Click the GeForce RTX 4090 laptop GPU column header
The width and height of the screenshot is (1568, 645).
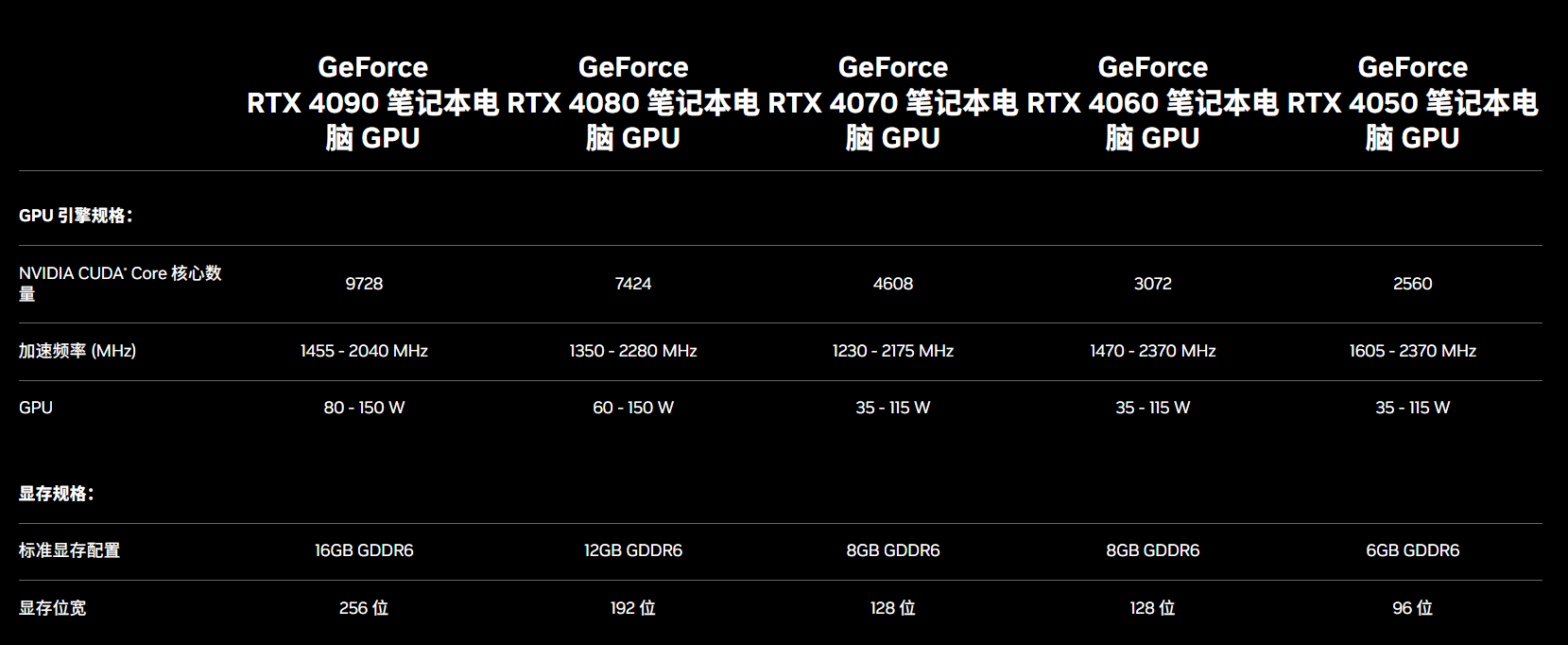(x=372, y=102)
